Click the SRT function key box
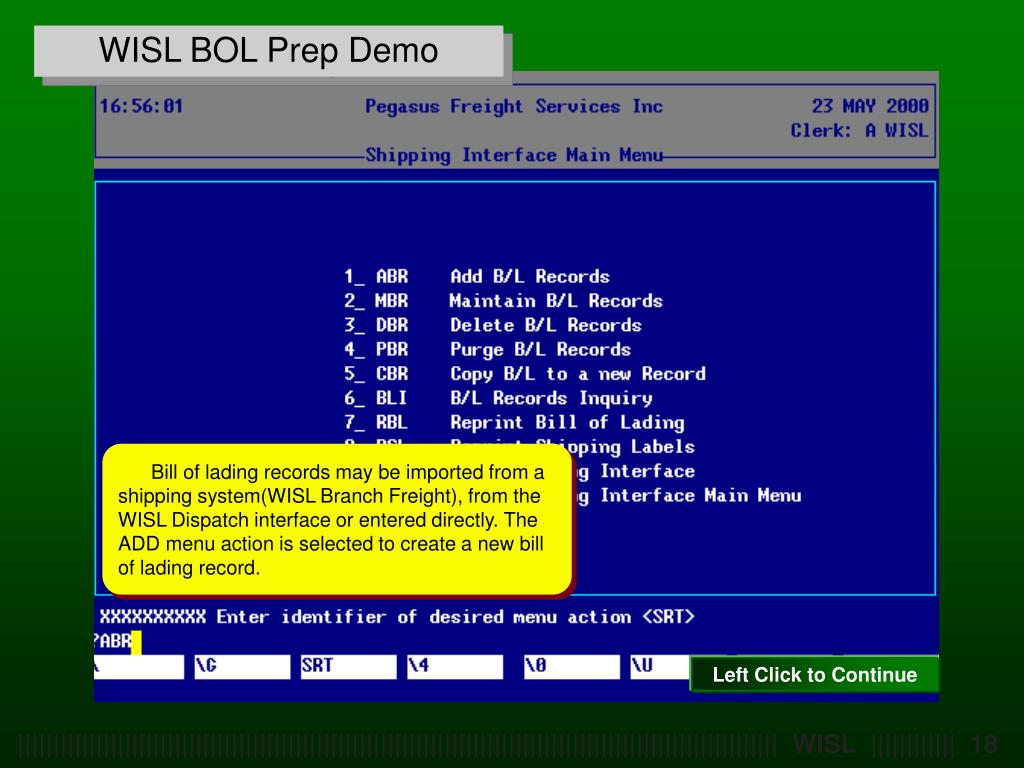1024x768 pixels. click(348, 666)
